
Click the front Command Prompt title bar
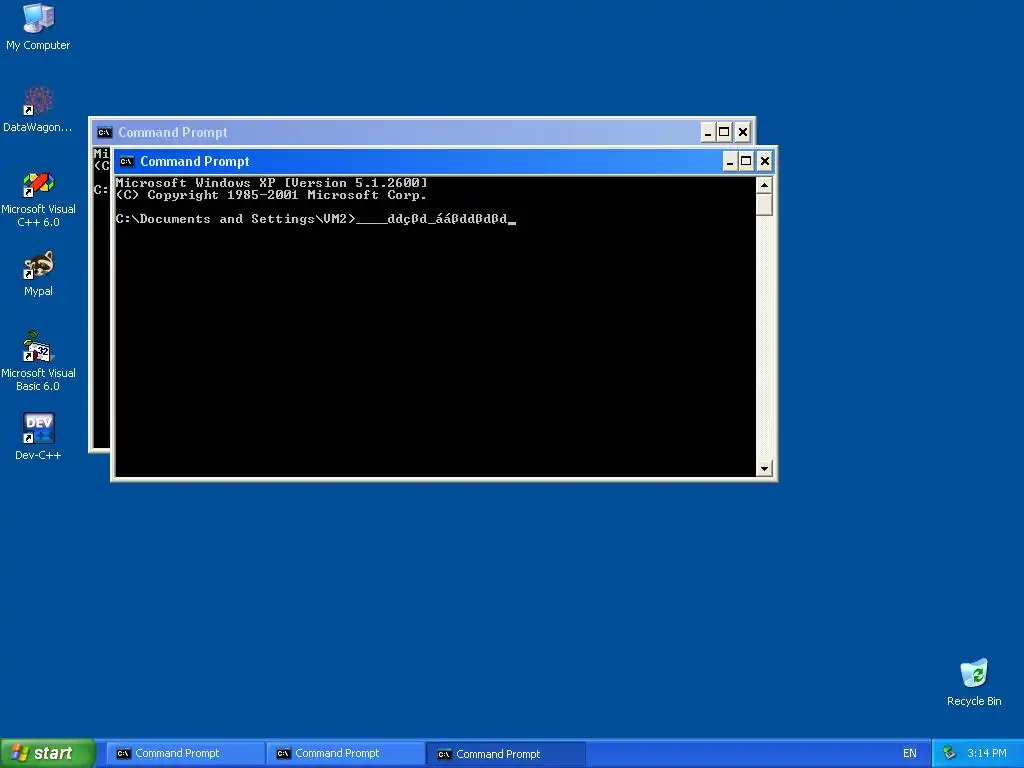pyautogui.click(x=444, y=161)
